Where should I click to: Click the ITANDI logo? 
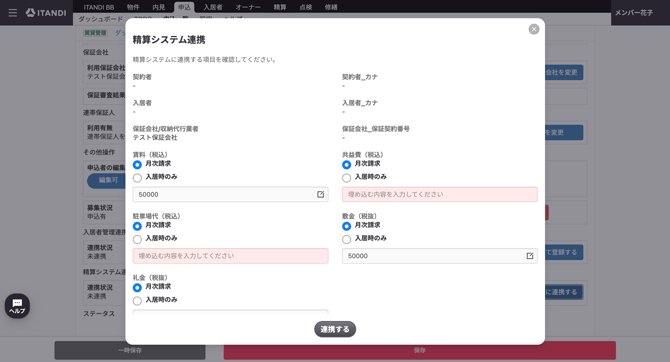46,13
